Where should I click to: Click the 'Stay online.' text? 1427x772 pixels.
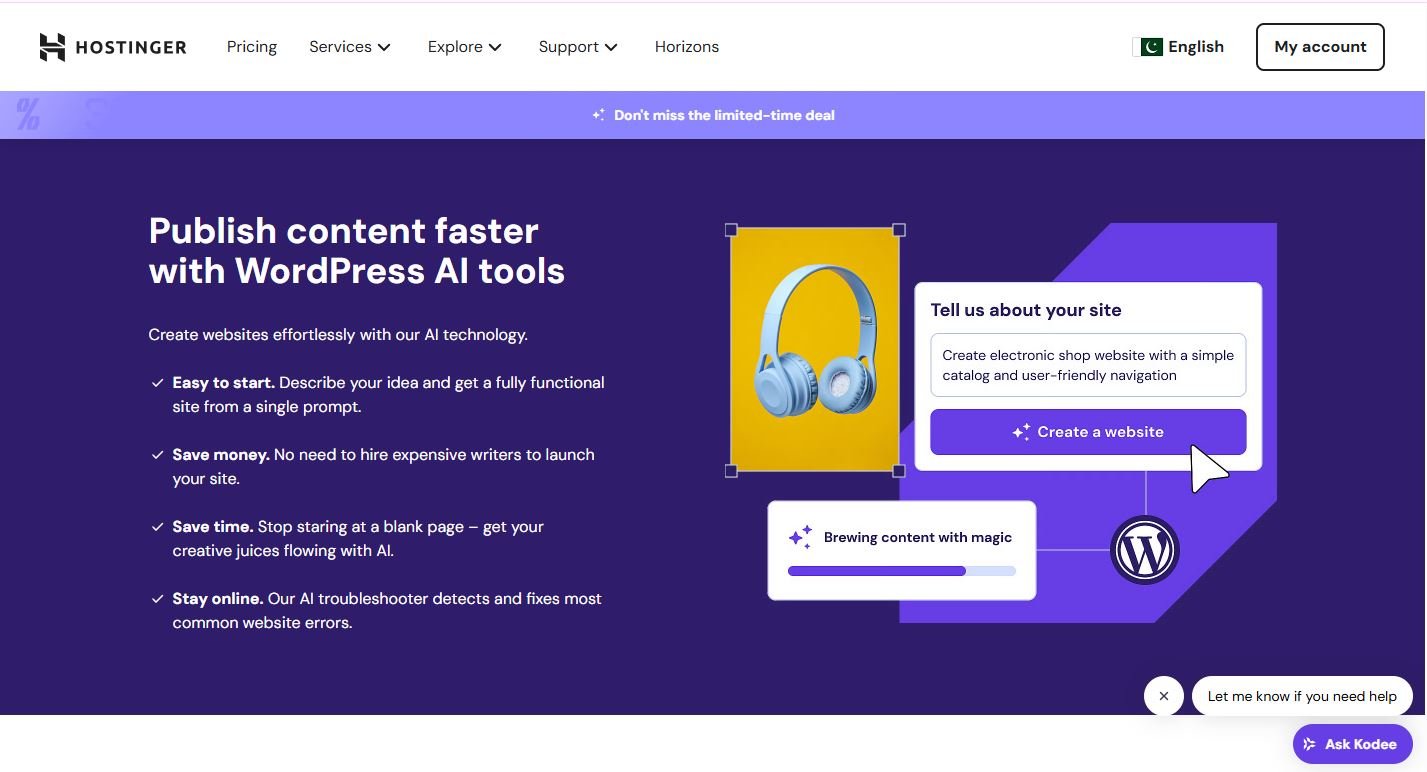point(218,599)
